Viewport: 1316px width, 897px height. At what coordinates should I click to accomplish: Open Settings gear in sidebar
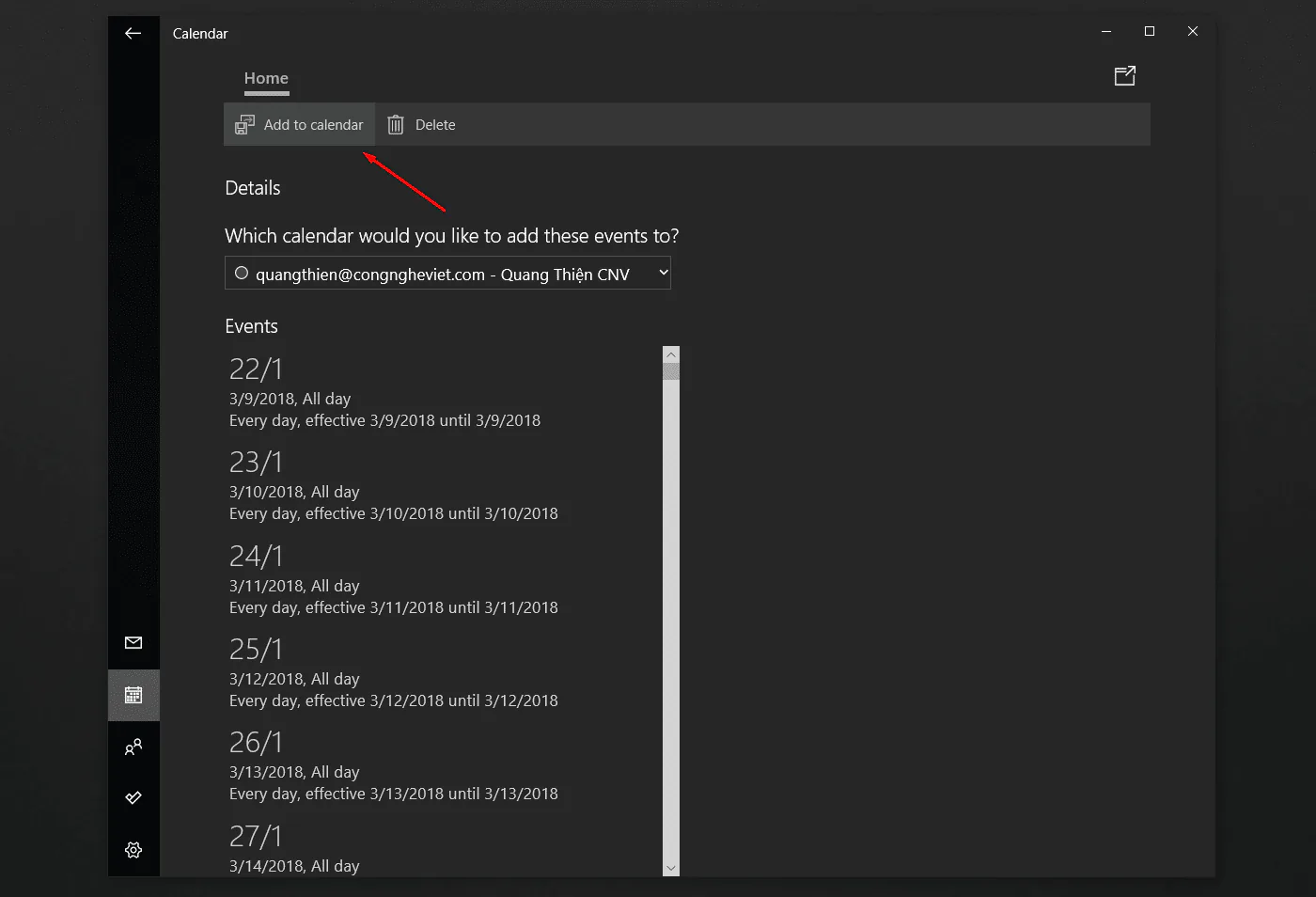click(133, 850)
